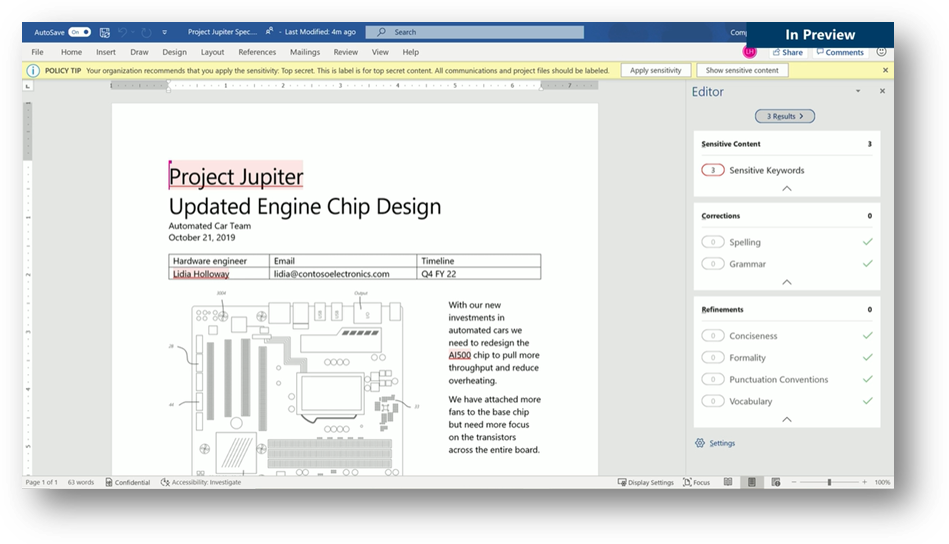Open the Mailings tab

tap(305, 52)
